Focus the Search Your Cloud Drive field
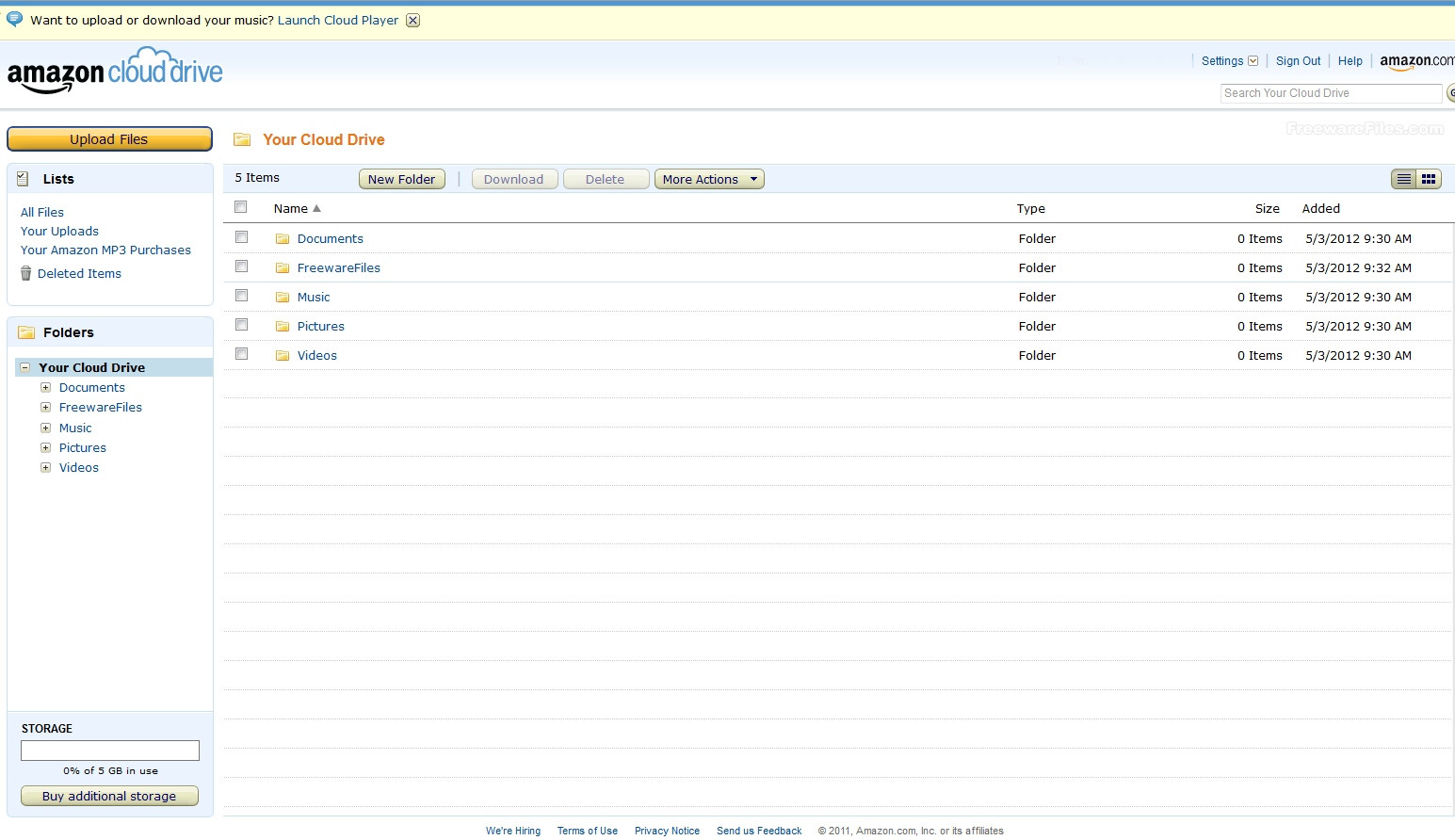This screenshot has width=1455, height=840. click(x=1331, y=93)
